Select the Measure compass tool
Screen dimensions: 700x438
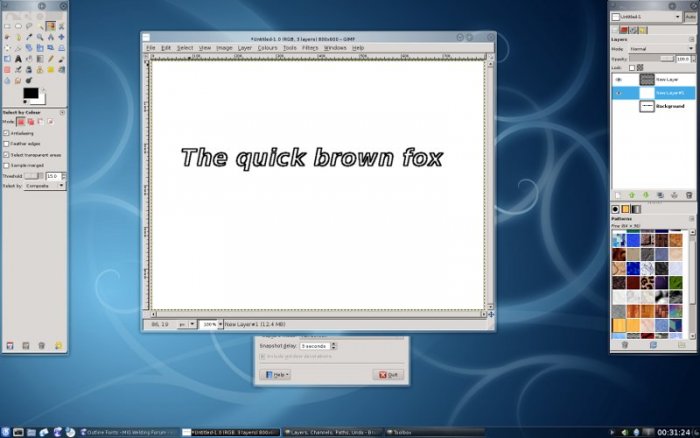point(50,37)
